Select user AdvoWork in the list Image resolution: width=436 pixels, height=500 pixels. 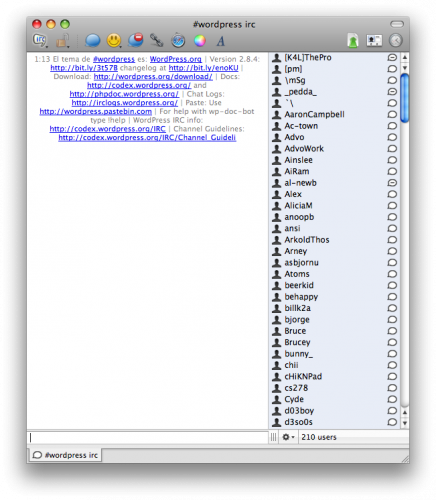coord(335,149)
